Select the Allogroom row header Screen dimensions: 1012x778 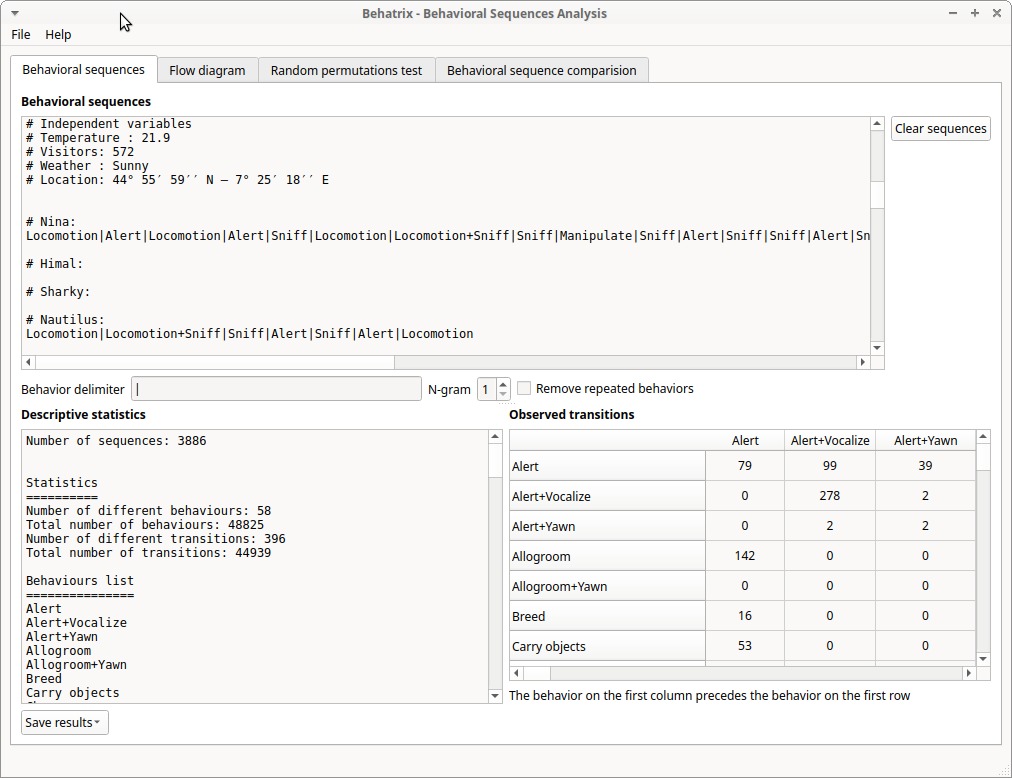pos(607,556)
